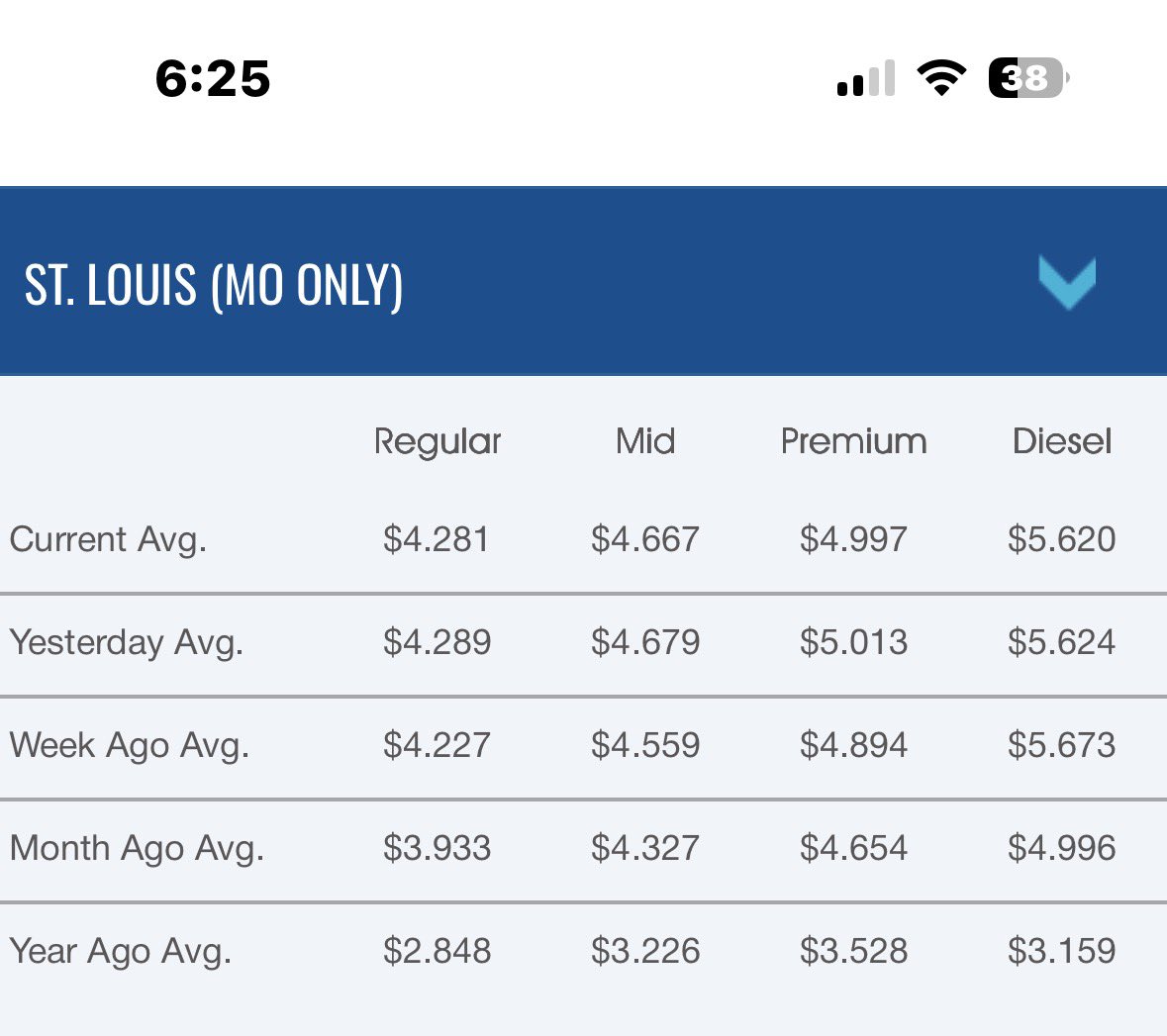The image size is (1167, 1036).
Task: Tap the ST. LOUIS (MO ONLY) header
Action: click(214, 285)
